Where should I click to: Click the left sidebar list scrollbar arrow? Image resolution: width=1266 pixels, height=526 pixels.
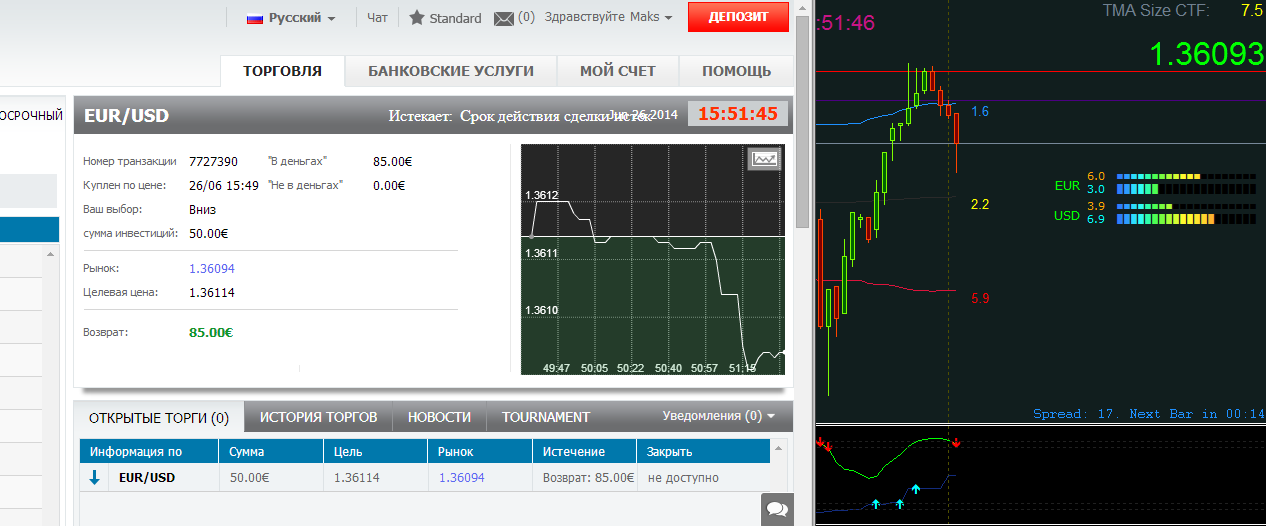(x=50, y=255)
